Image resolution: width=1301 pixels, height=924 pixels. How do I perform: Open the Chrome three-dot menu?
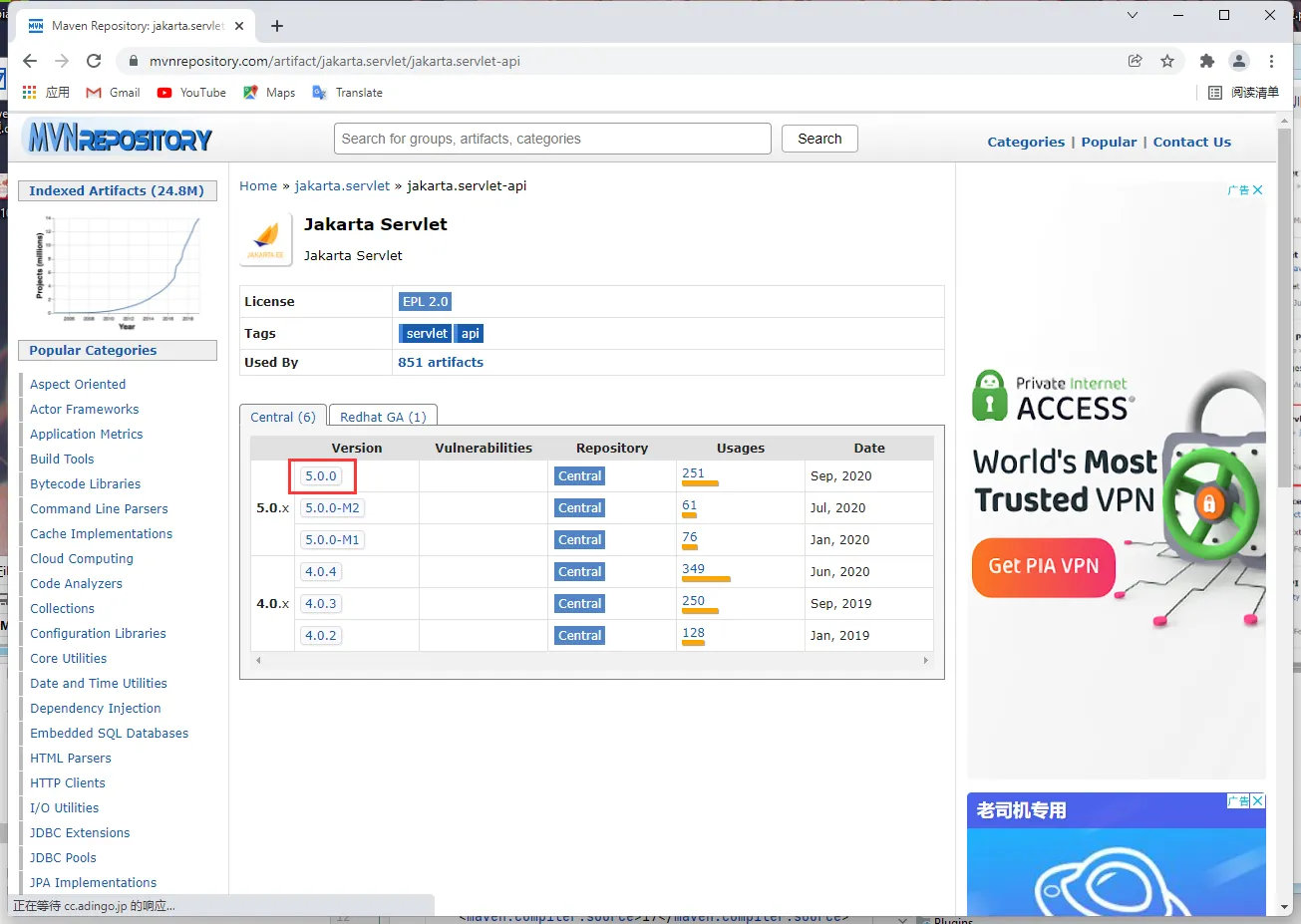coord(1271,61)
